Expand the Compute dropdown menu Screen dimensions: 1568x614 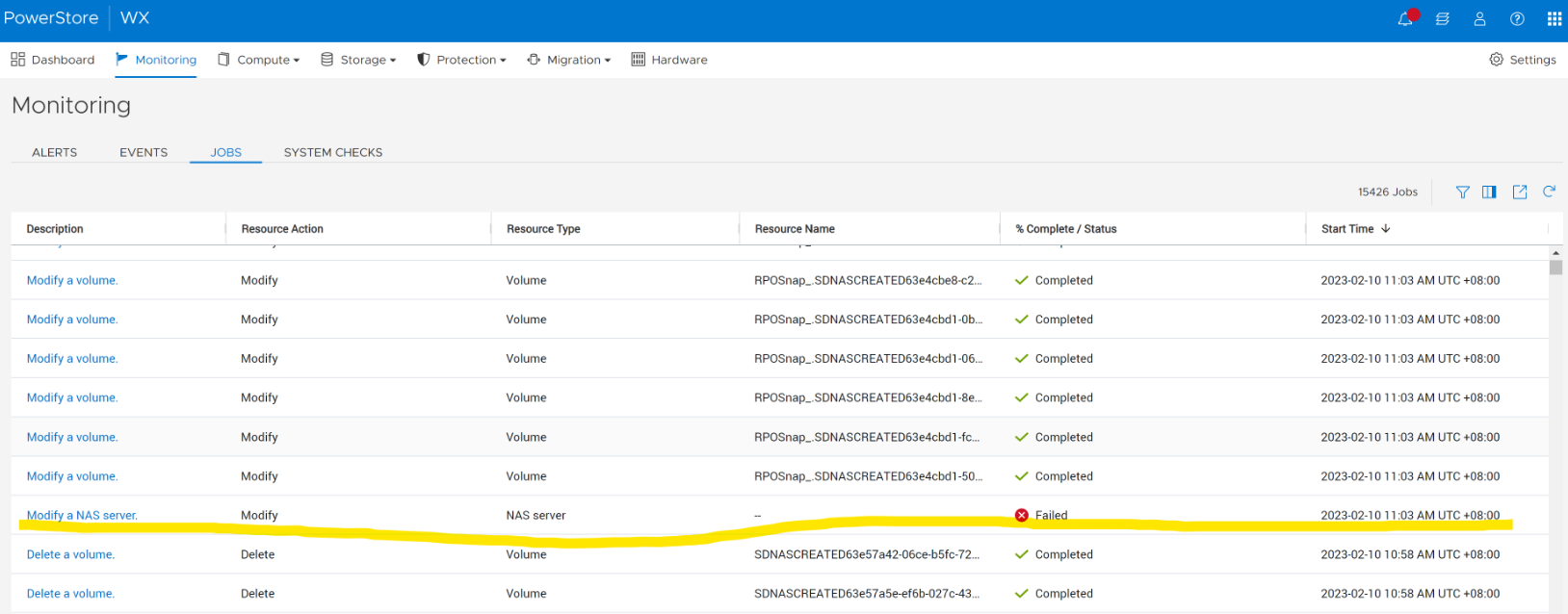[258, 60]
